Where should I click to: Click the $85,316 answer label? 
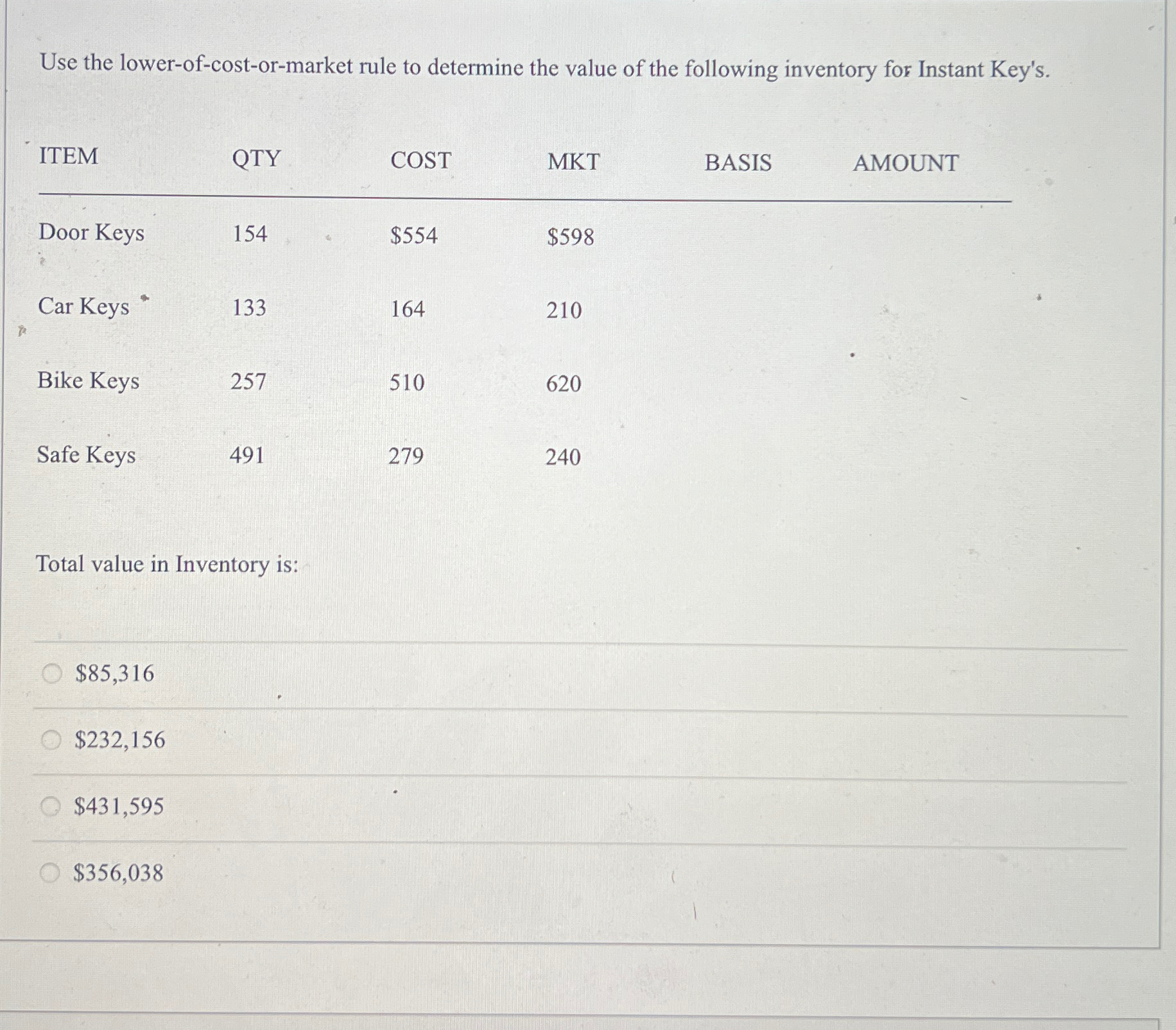point(115,673)
